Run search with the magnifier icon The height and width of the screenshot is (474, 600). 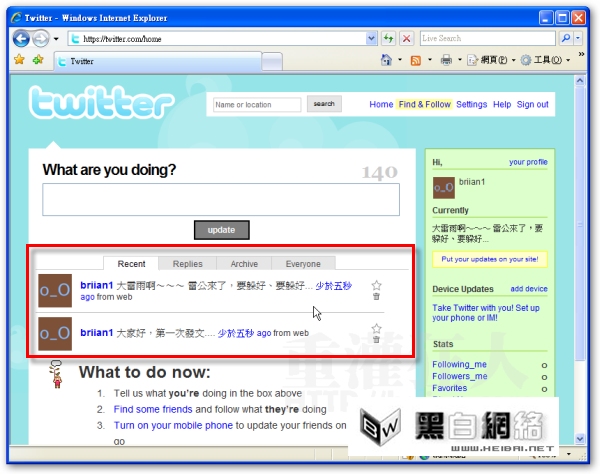pyautogui.click(x=566, y=38)
